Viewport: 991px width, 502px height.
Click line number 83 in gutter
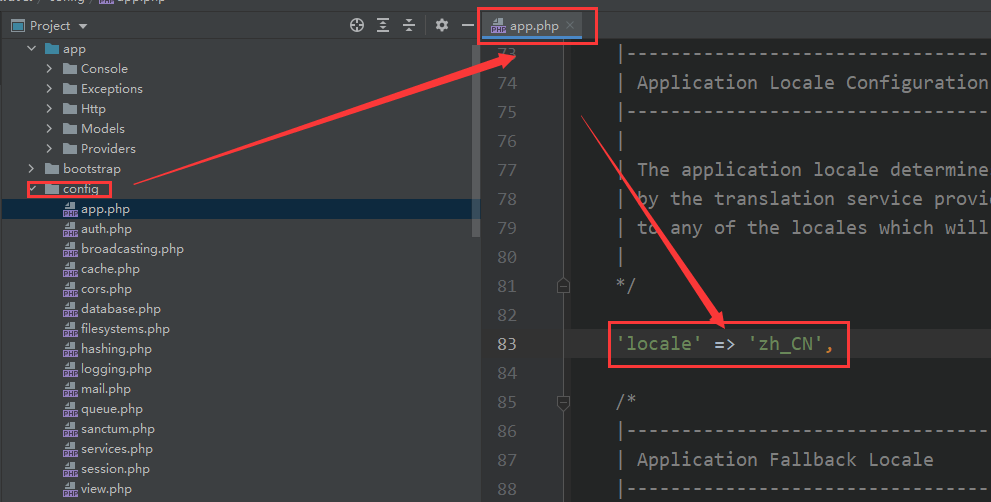(x=507, y=344)
